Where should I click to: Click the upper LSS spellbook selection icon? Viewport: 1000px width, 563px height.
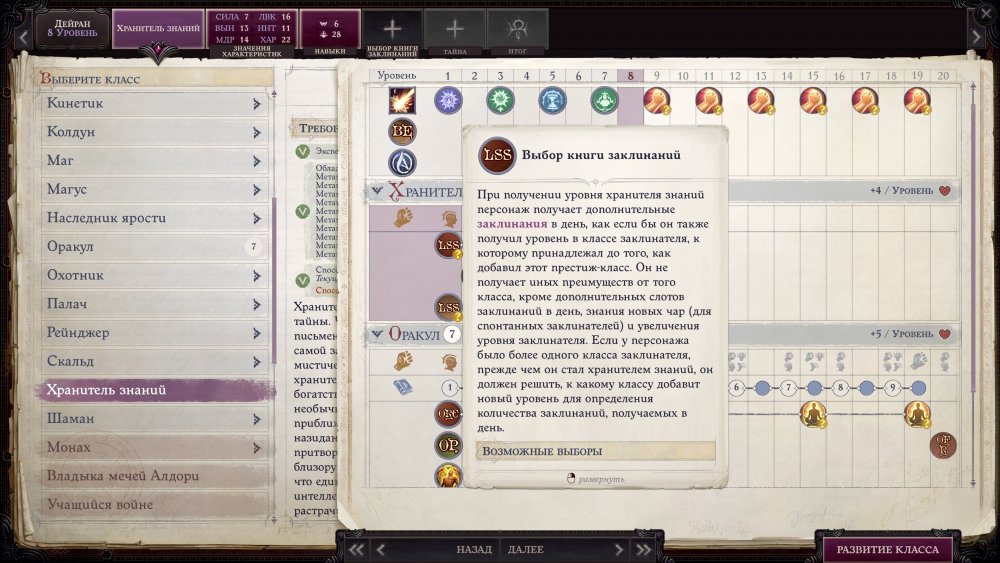tap(448, 245)
